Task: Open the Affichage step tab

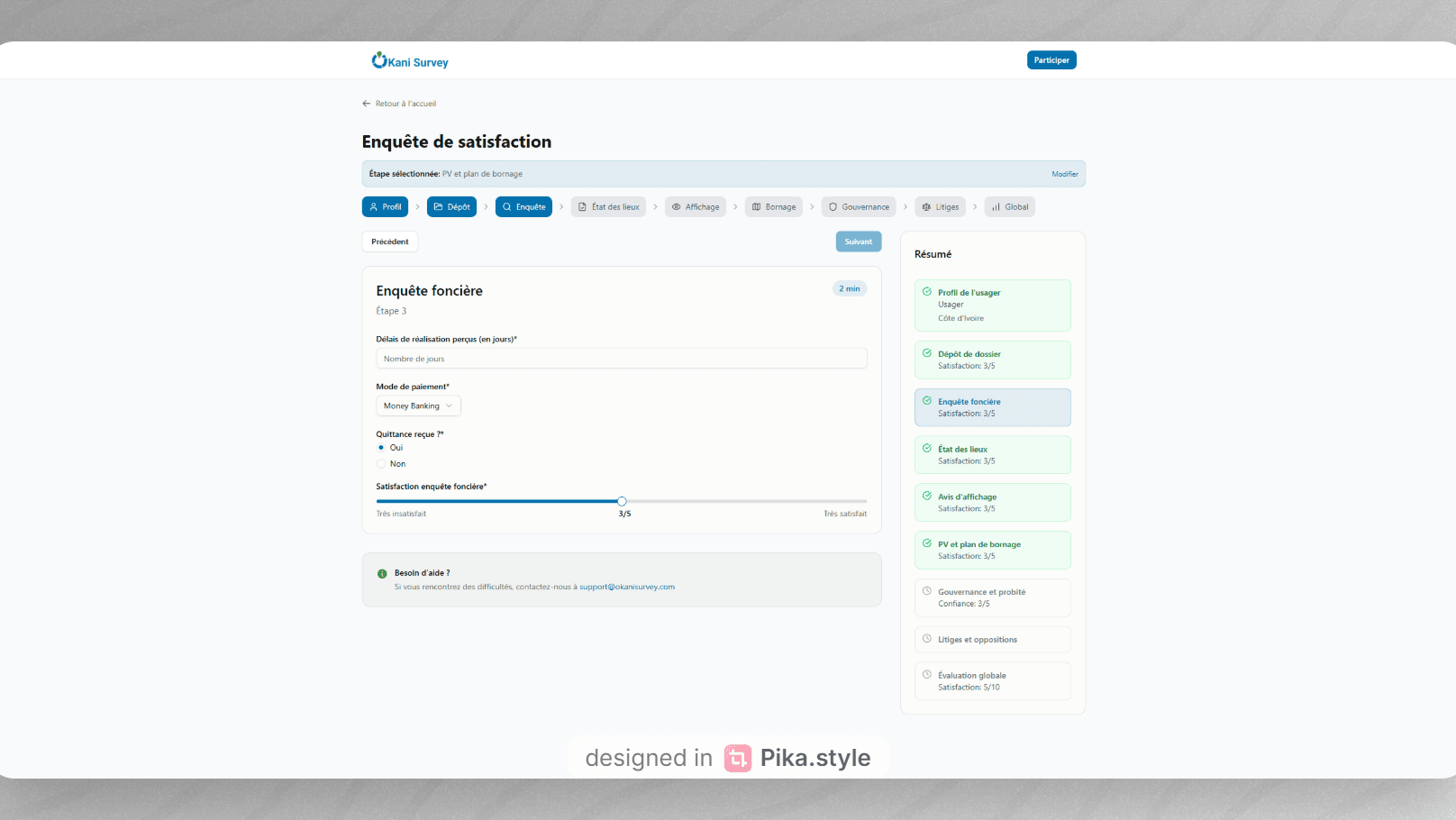Action: (696, 207)
